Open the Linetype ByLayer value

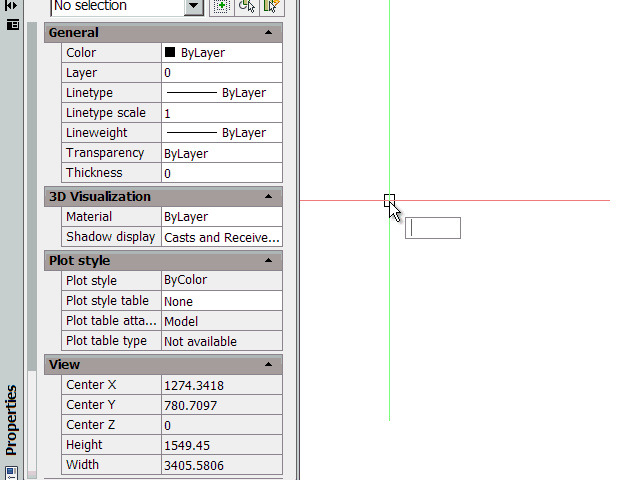click(222, 93)
